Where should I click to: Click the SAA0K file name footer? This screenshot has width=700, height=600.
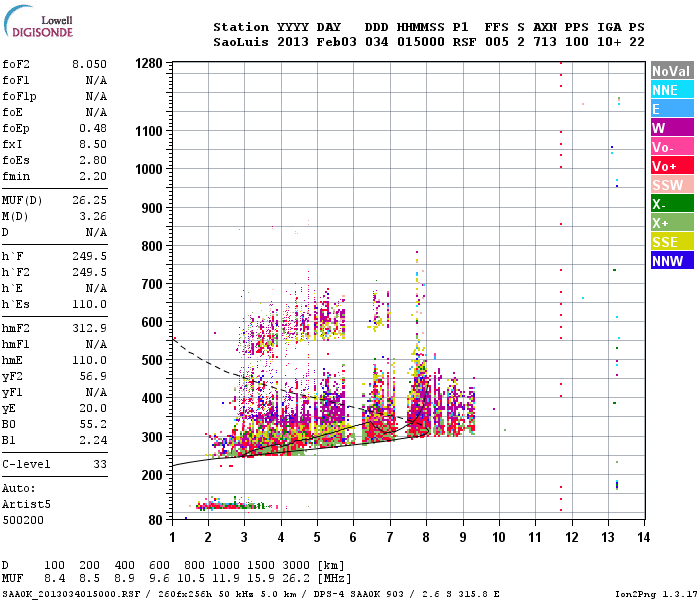pos(71,595)
